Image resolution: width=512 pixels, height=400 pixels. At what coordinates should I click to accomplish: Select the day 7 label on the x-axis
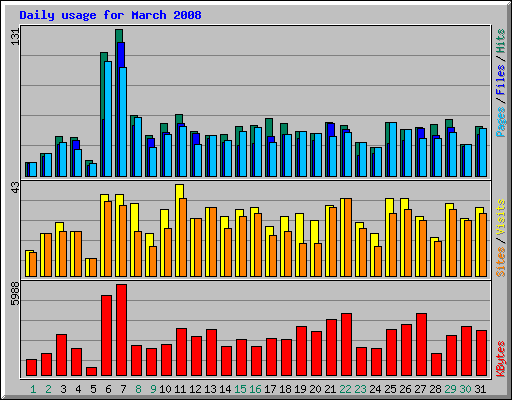tap(123, 389)
